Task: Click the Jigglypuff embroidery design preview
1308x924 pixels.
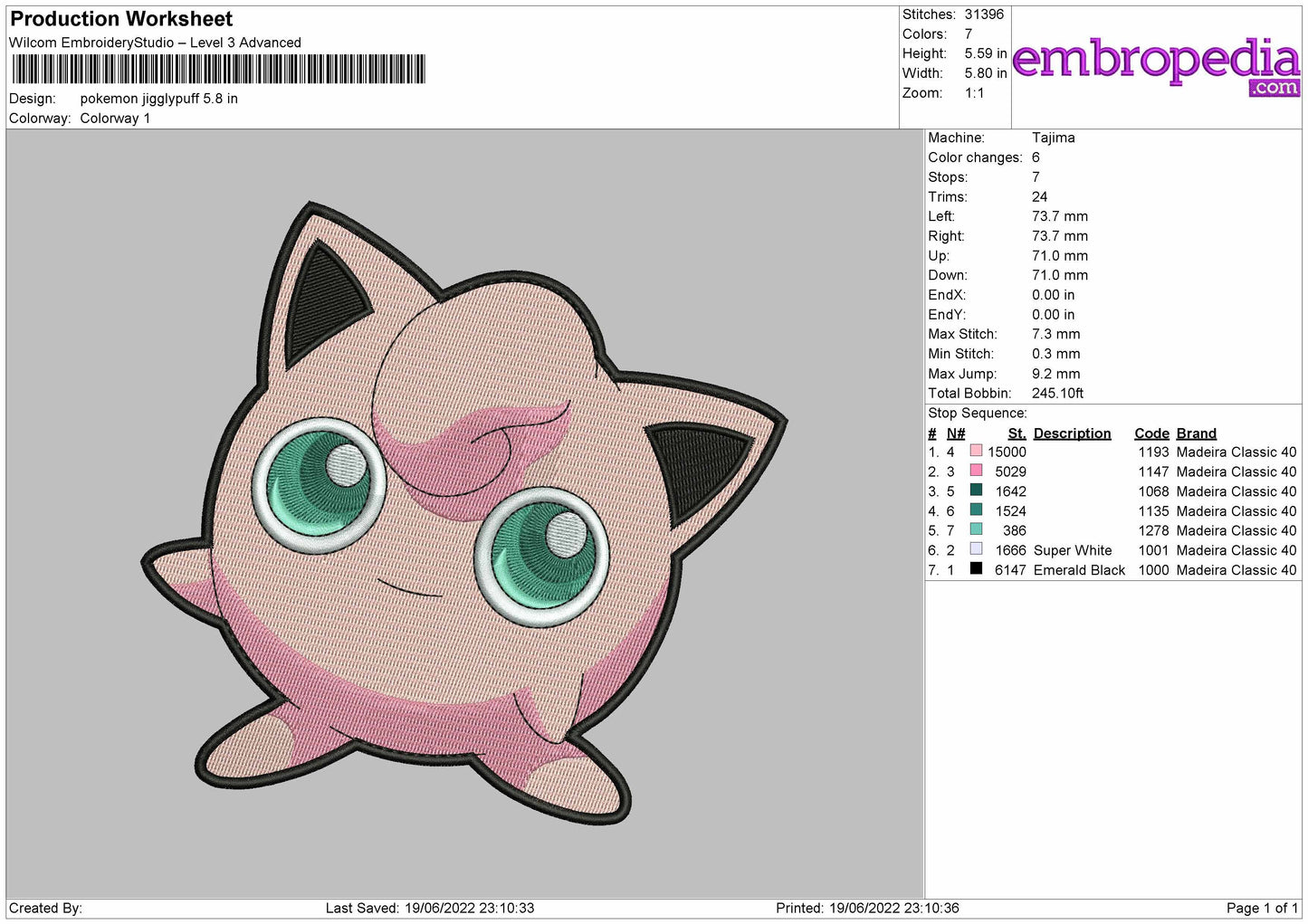Action: pos(463,512)
